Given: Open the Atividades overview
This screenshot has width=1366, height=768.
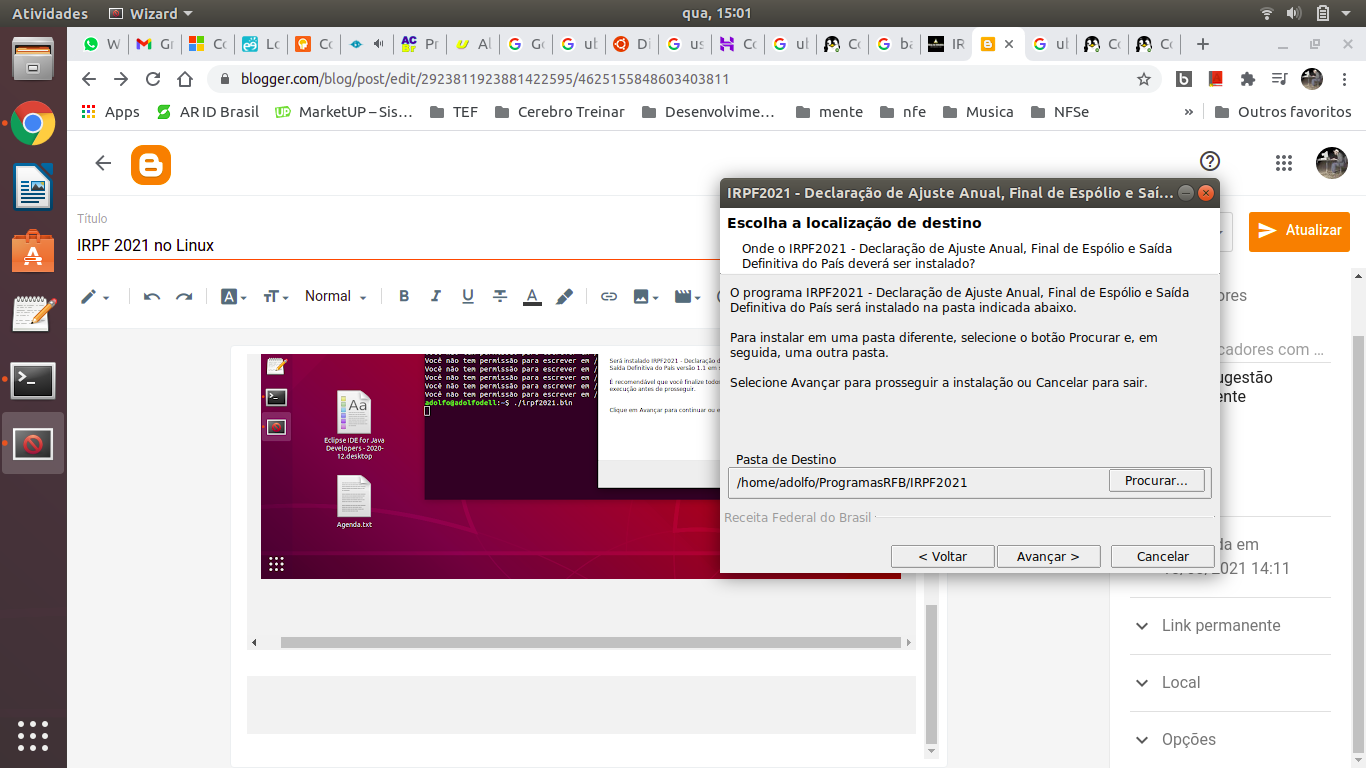Looking at the screenshot, I should coord(50,14).
